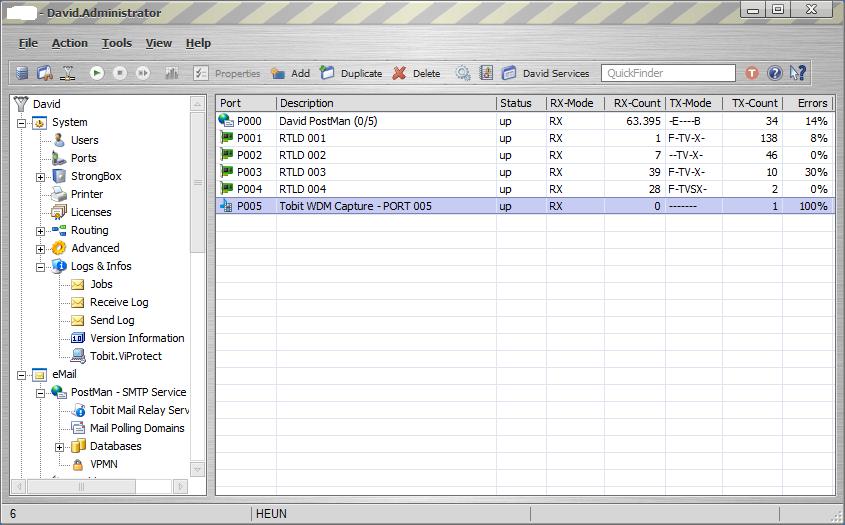Select Tobit.ViProtect in the tree
Viewport: 845px width, 525px height.
point(126,356)
